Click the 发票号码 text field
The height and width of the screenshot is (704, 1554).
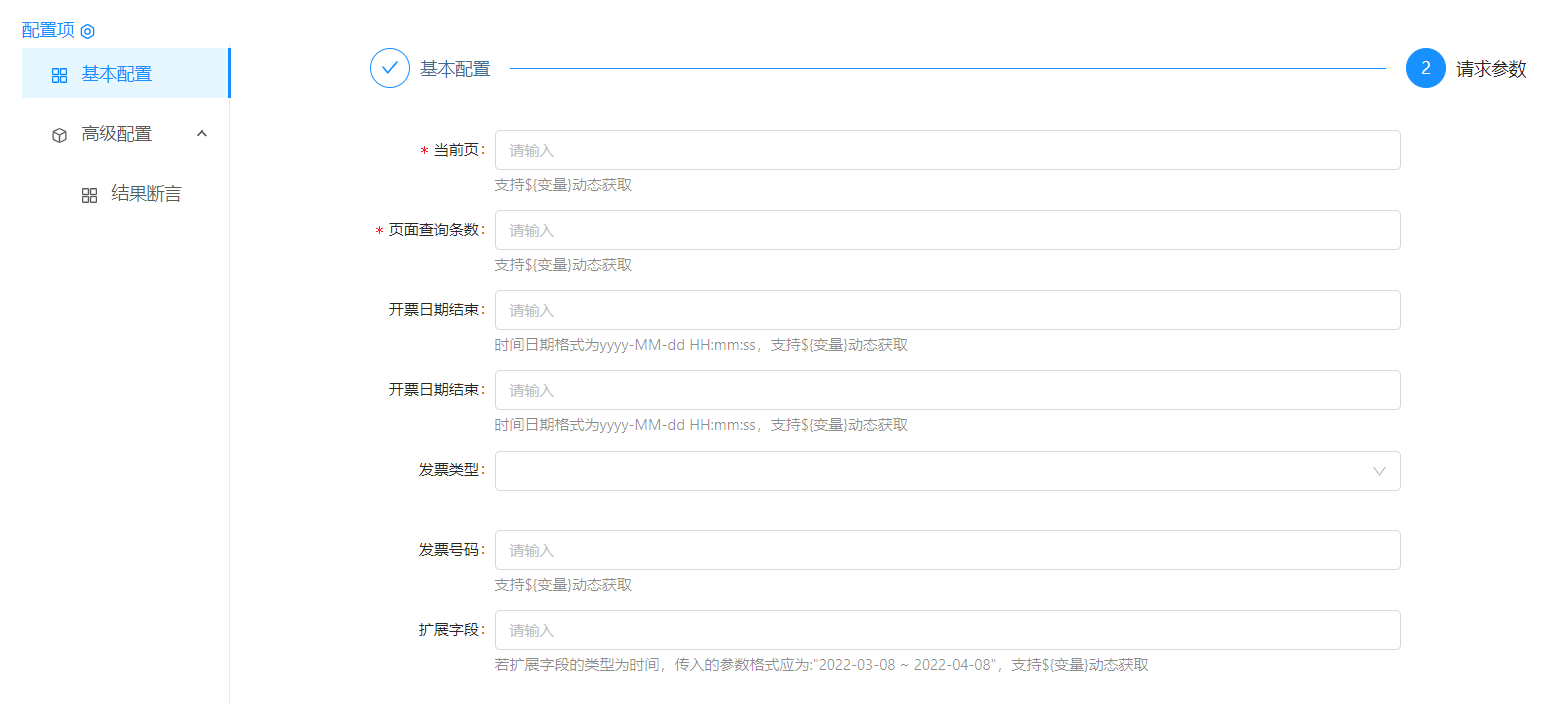point(946,550)
